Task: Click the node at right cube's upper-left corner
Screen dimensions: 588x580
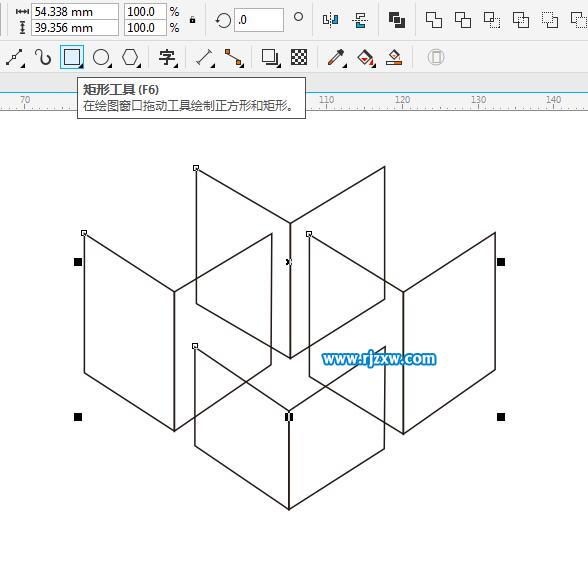Action: tap(309, 234)
